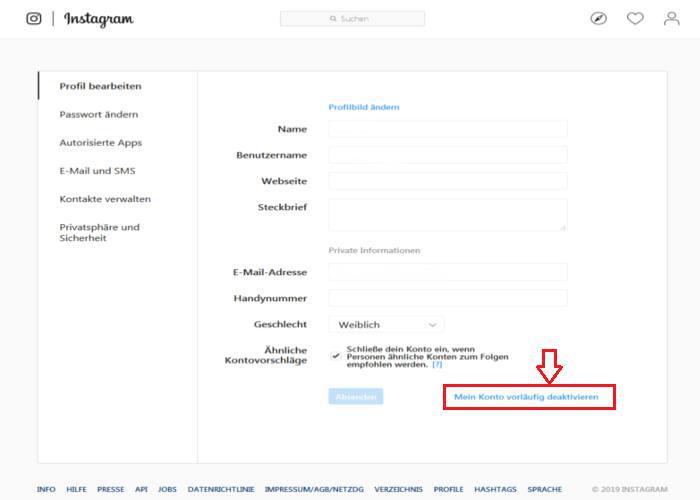Open Kontakte verwalten in sidebar
Screen dimensions: 700x500
105,199
